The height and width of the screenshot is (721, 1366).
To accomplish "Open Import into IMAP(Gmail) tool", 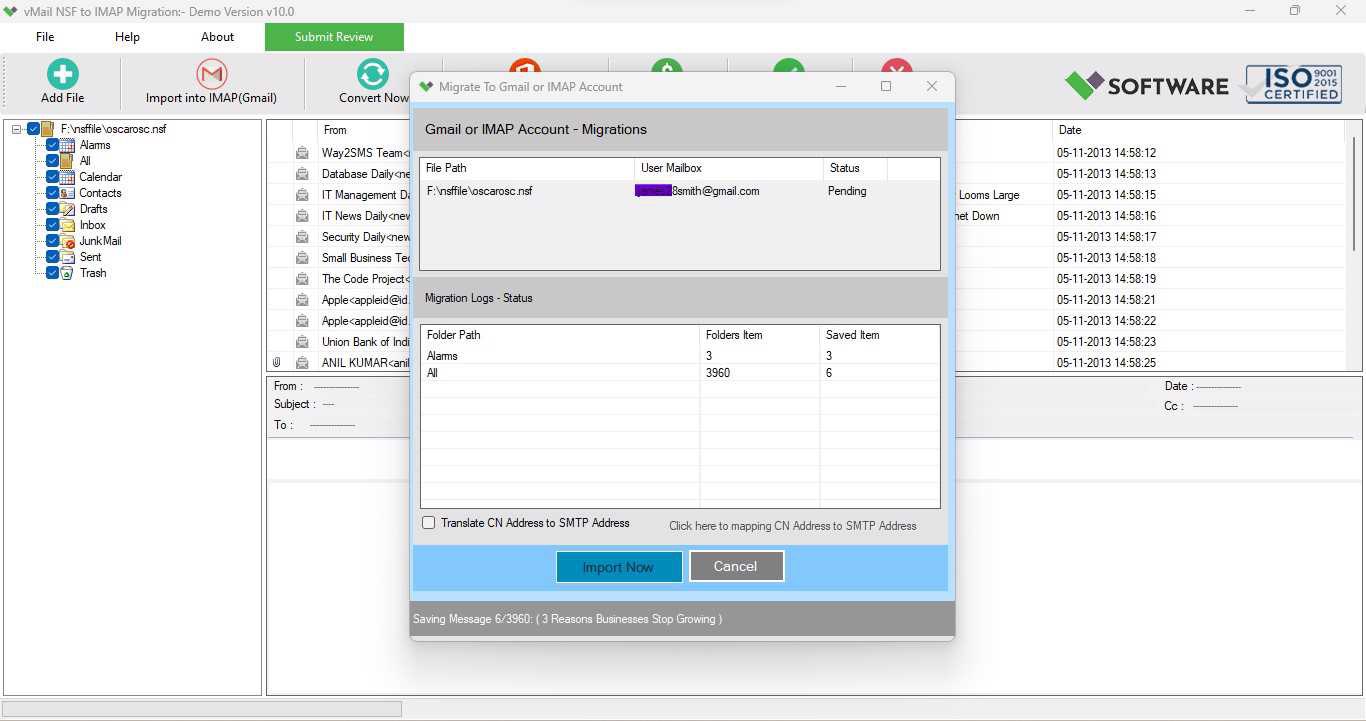I will (x=211, y=82).
